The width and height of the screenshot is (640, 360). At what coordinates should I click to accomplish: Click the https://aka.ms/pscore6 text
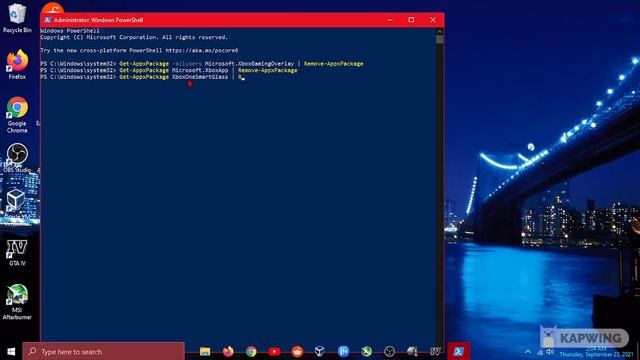click(x=202, y=50)
